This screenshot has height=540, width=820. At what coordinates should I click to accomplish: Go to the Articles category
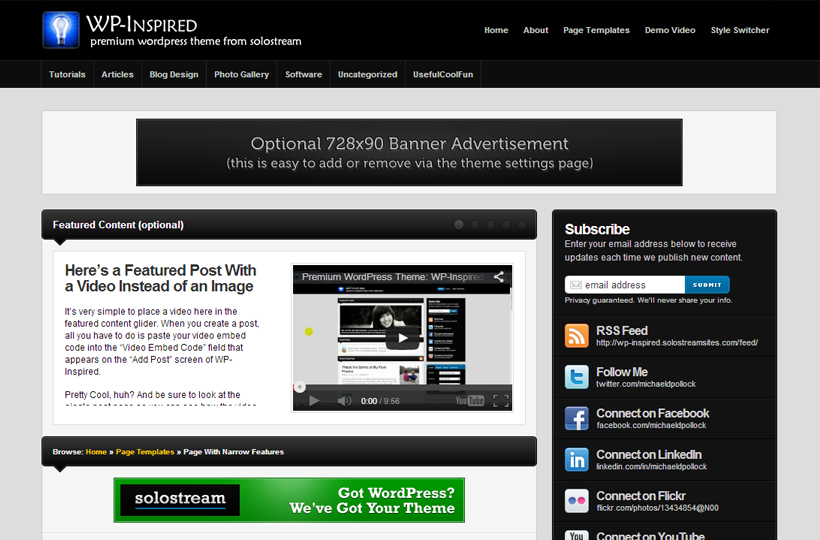[117, 74]
